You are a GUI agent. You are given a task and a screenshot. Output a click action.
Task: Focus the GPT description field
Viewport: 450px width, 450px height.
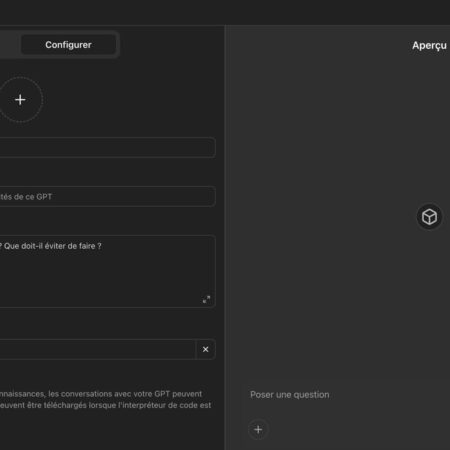pyautogui.click(x=107, y=197)
